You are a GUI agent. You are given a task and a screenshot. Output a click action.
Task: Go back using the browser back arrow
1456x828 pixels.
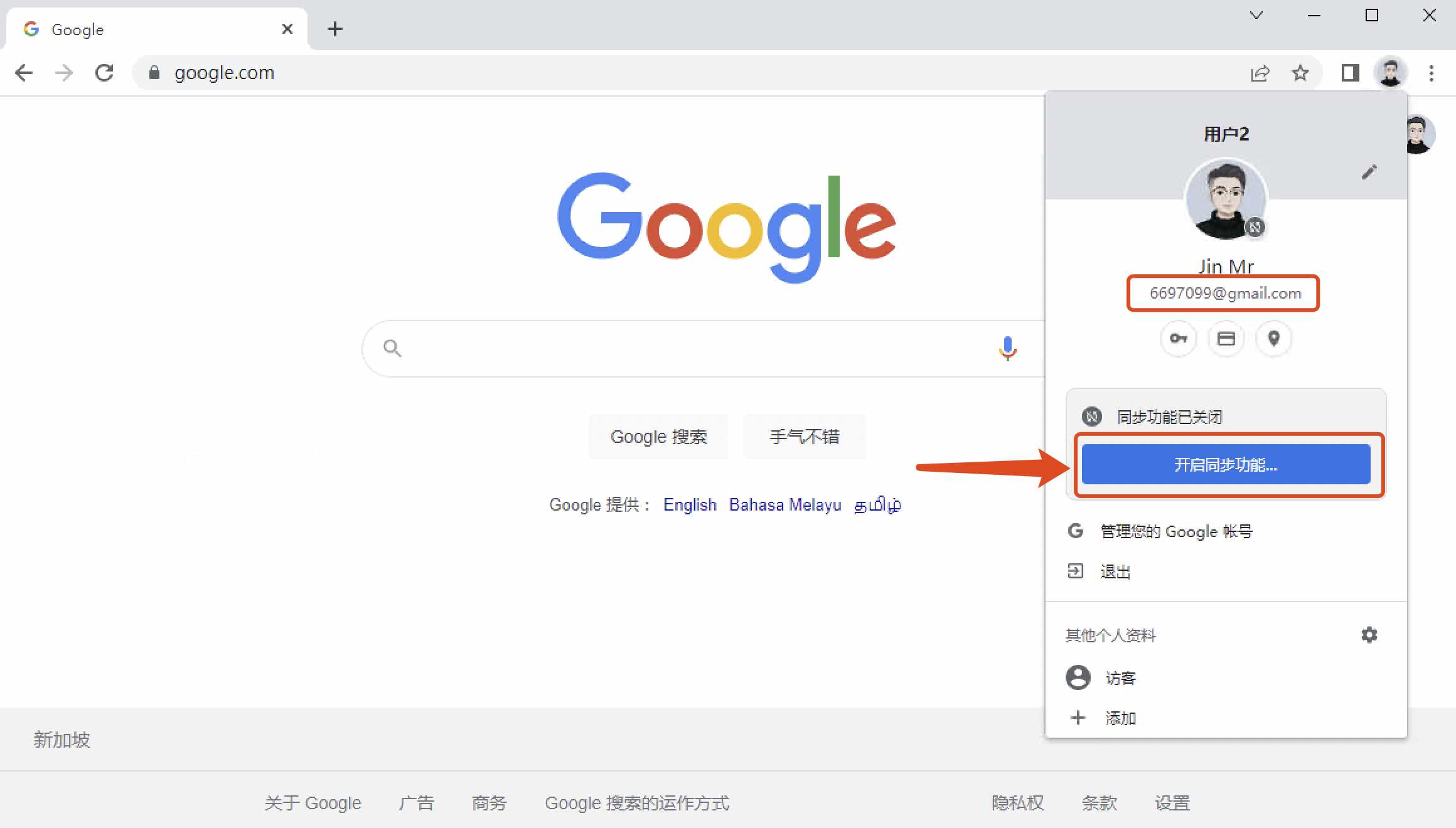pyautogui.click(x=24, y=73)
